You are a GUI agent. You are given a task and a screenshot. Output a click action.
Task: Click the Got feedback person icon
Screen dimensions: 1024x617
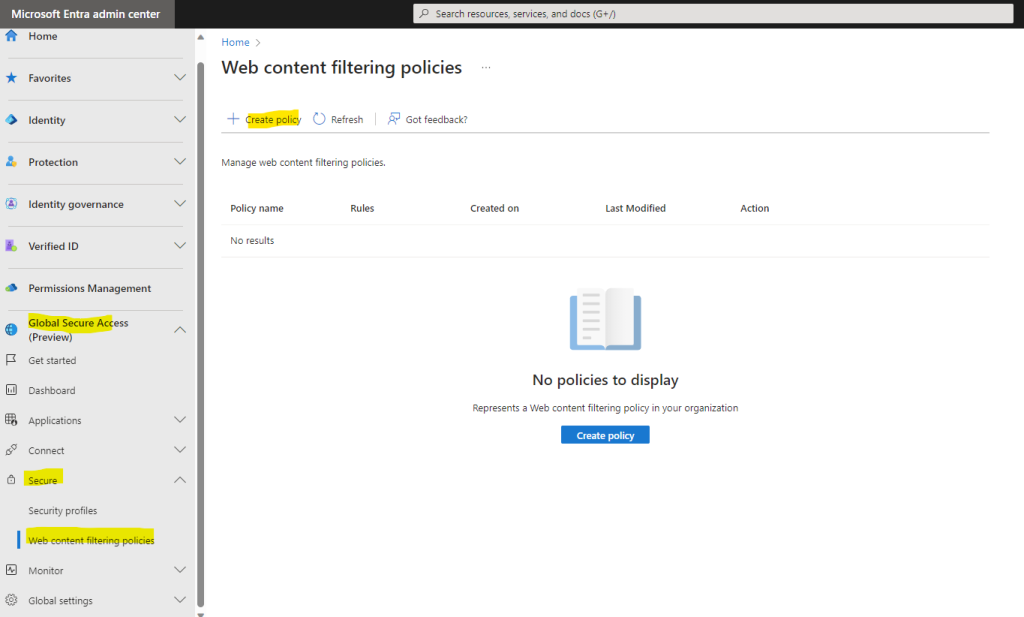coord(394,119)
